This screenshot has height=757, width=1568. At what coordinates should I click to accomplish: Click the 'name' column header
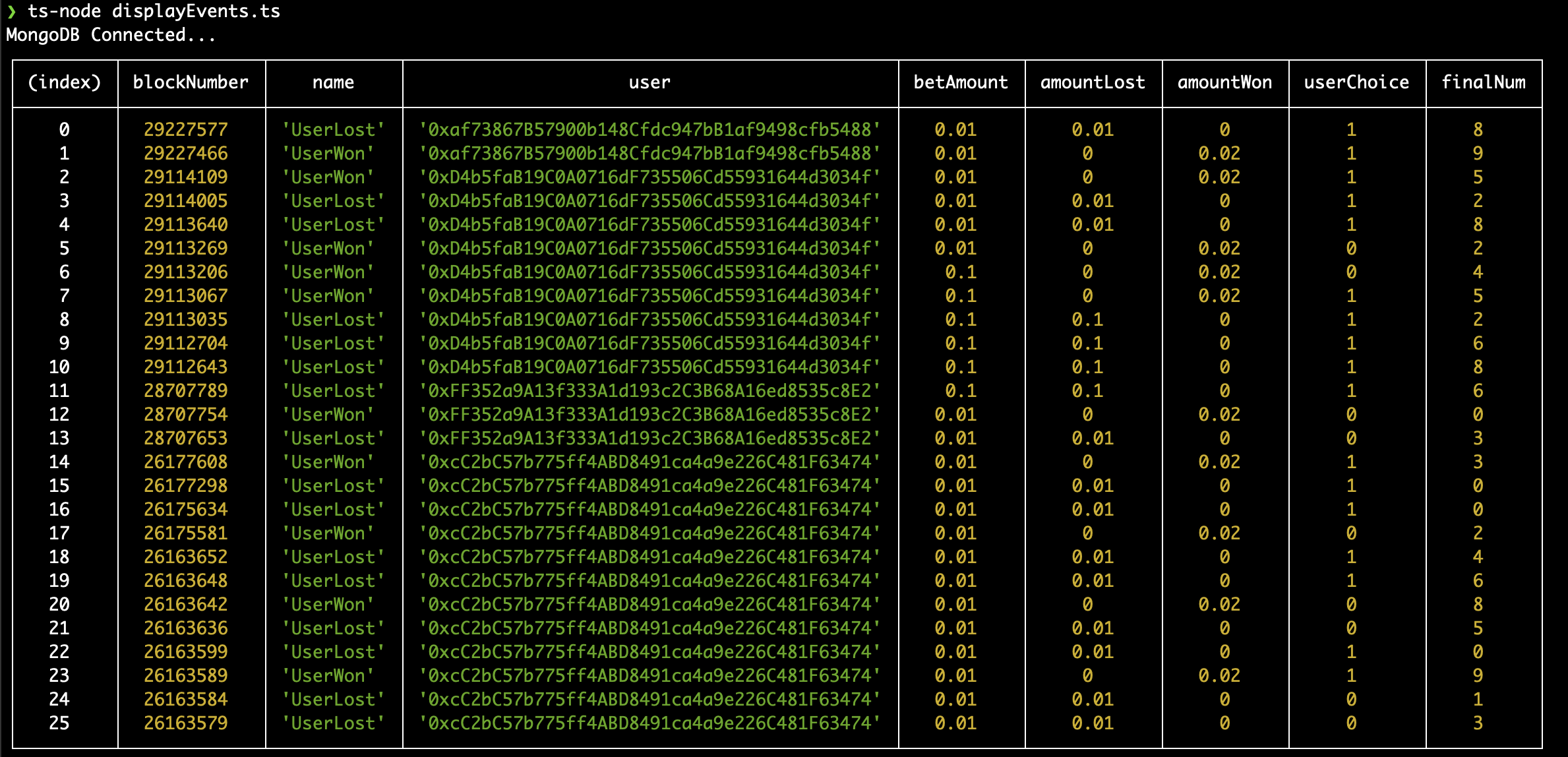point(333,82)
